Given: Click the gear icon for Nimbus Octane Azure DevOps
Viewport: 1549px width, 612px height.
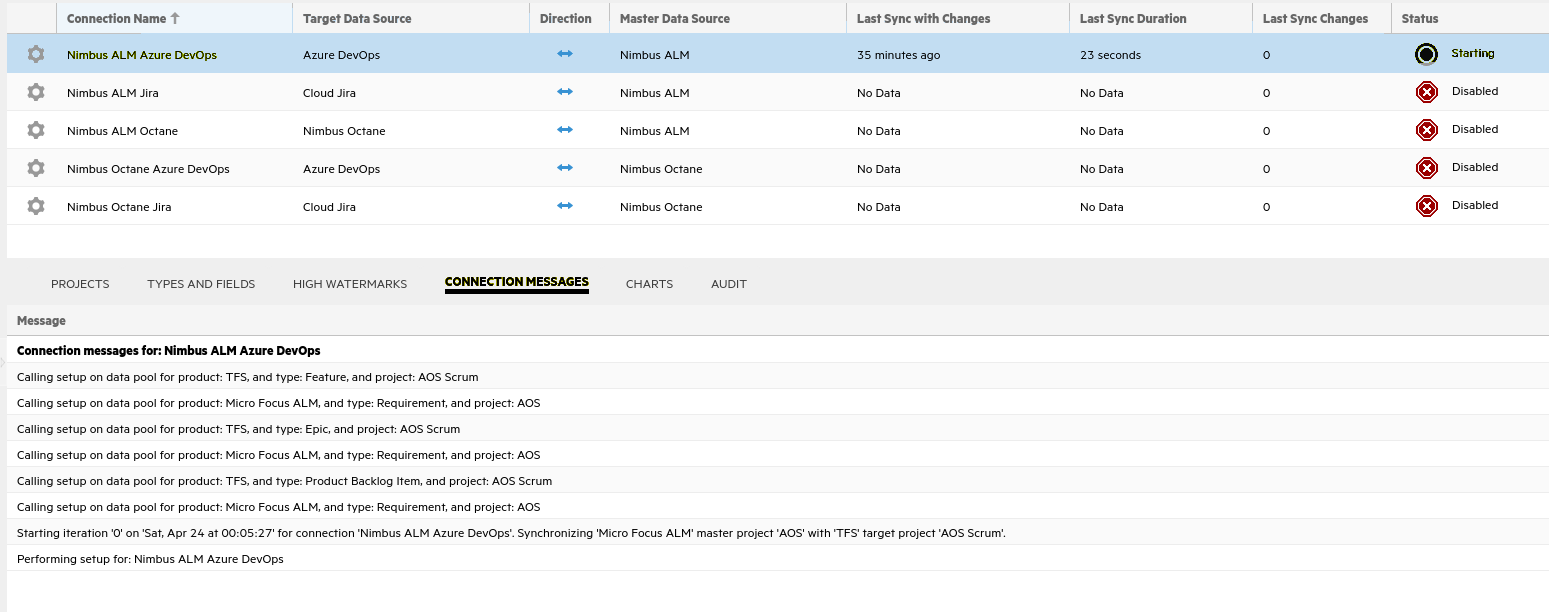Looking at the screenshot, I should 34,168.
